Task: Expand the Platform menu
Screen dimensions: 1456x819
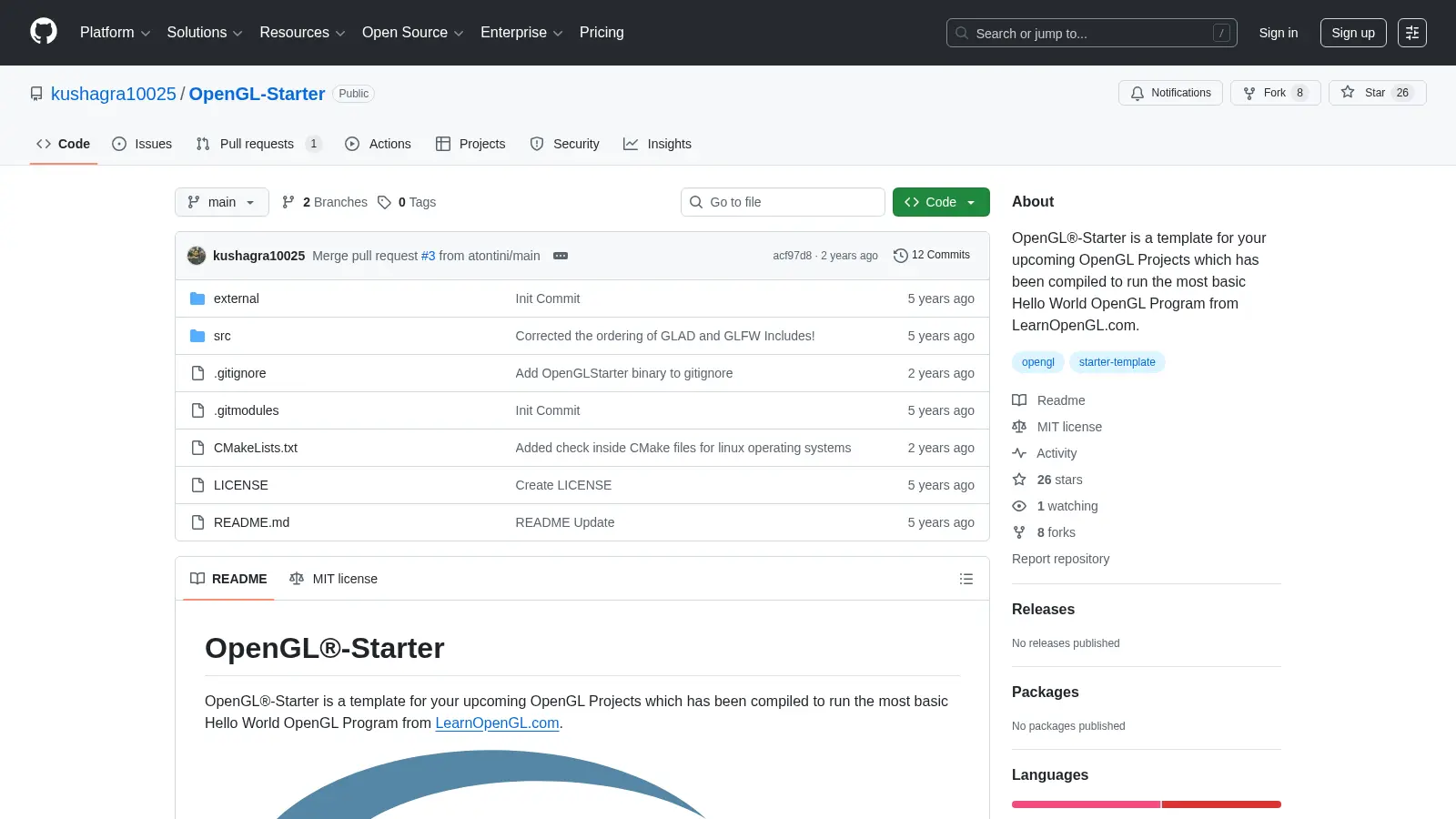Action: (116, 33)
